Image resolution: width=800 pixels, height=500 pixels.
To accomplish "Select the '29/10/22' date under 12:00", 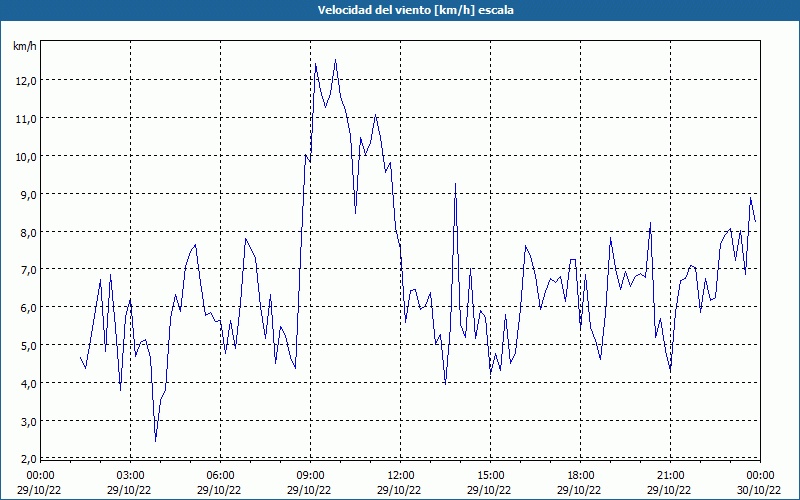I will 399,490.
